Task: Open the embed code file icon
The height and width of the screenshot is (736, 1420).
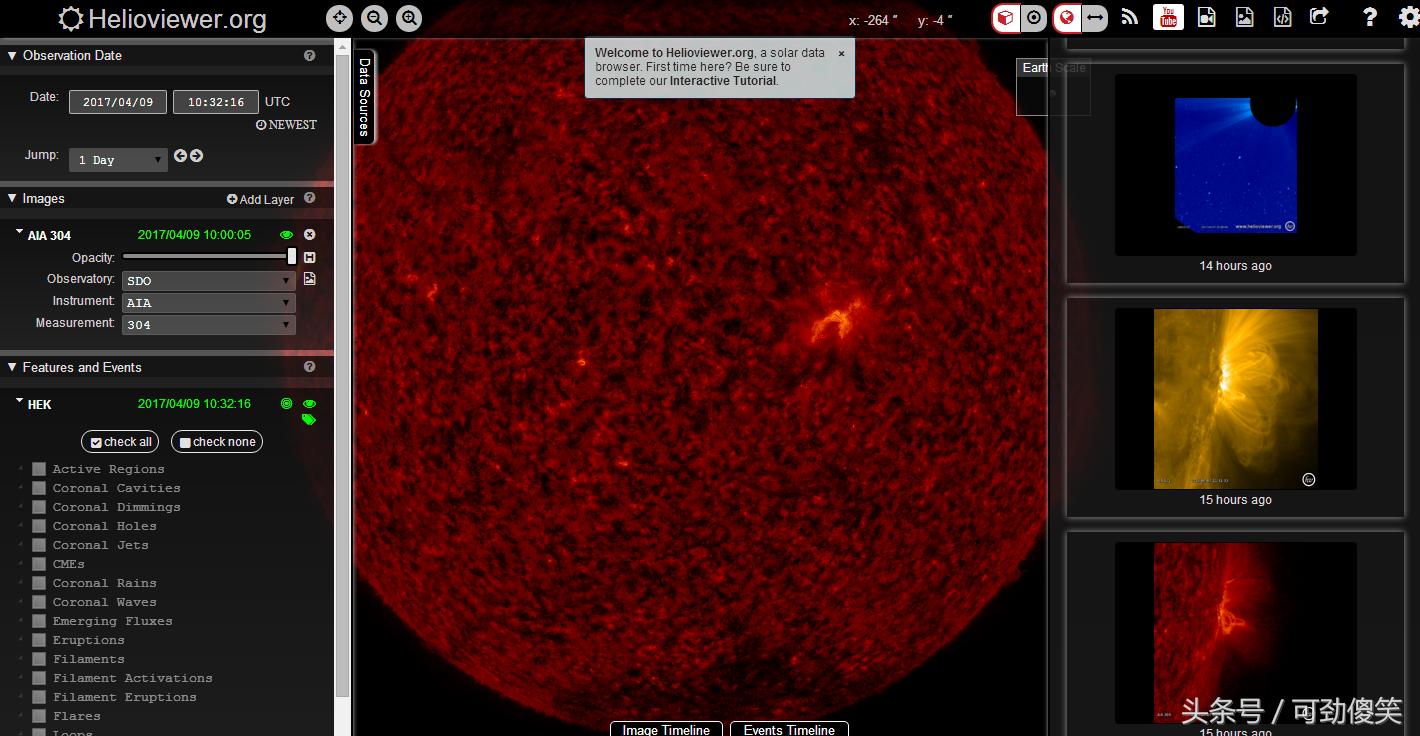Action: click(x=1282, y=17)
